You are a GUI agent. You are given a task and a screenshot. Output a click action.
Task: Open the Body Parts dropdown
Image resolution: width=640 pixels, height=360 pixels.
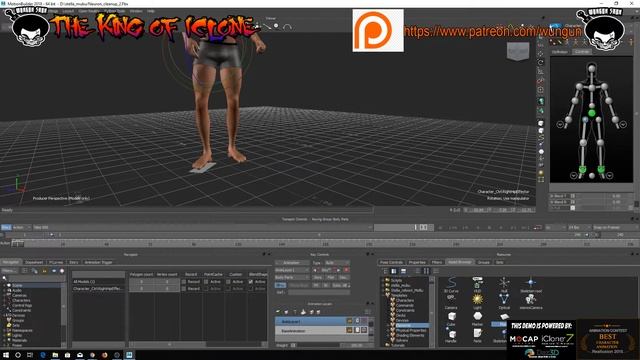[x=292, y=277]
